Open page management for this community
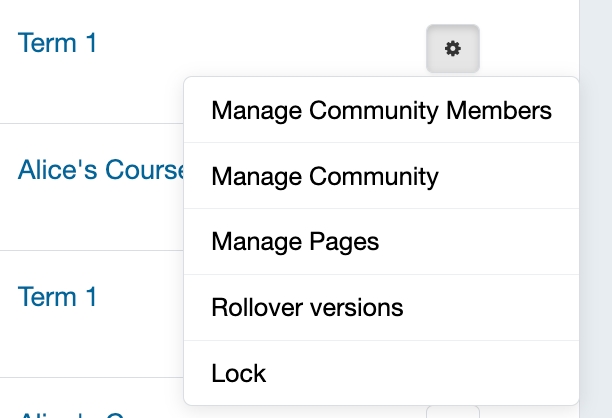 (x=295, y=242)
